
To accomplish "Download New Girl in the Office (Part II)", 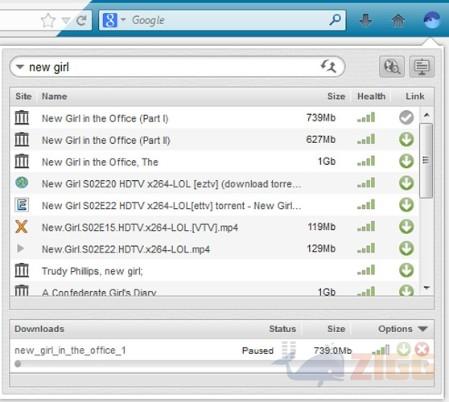I will click(406, 140).
